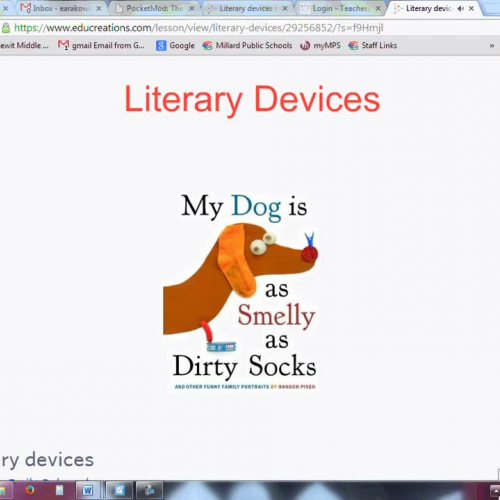Click the audio speaker icon on active tab
The width and height of the screenshot is (500, 500).
(461, 9)
